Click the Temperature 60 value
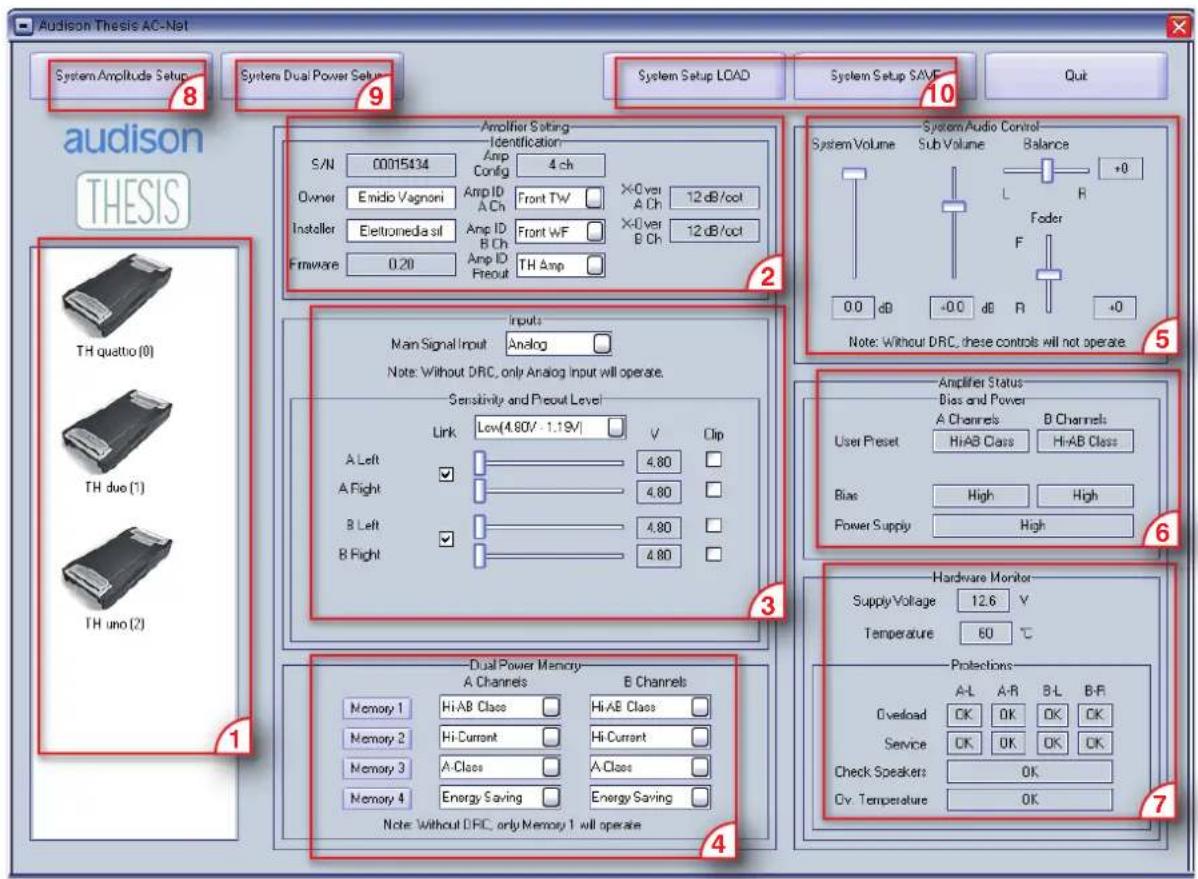The image size is (1198, 879). coord(986,633)
